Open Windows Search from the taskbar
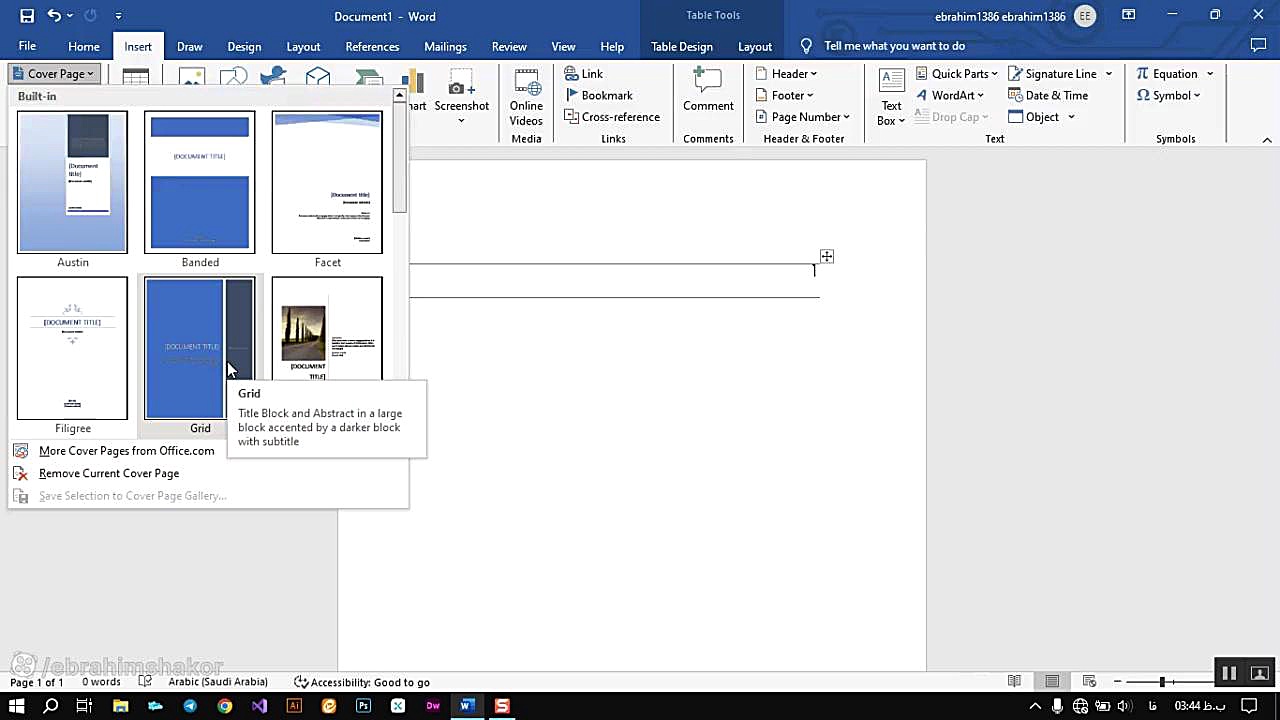The width and height of the screenshot is (1280, 720). pyautogui.click(x=51, y=706)
